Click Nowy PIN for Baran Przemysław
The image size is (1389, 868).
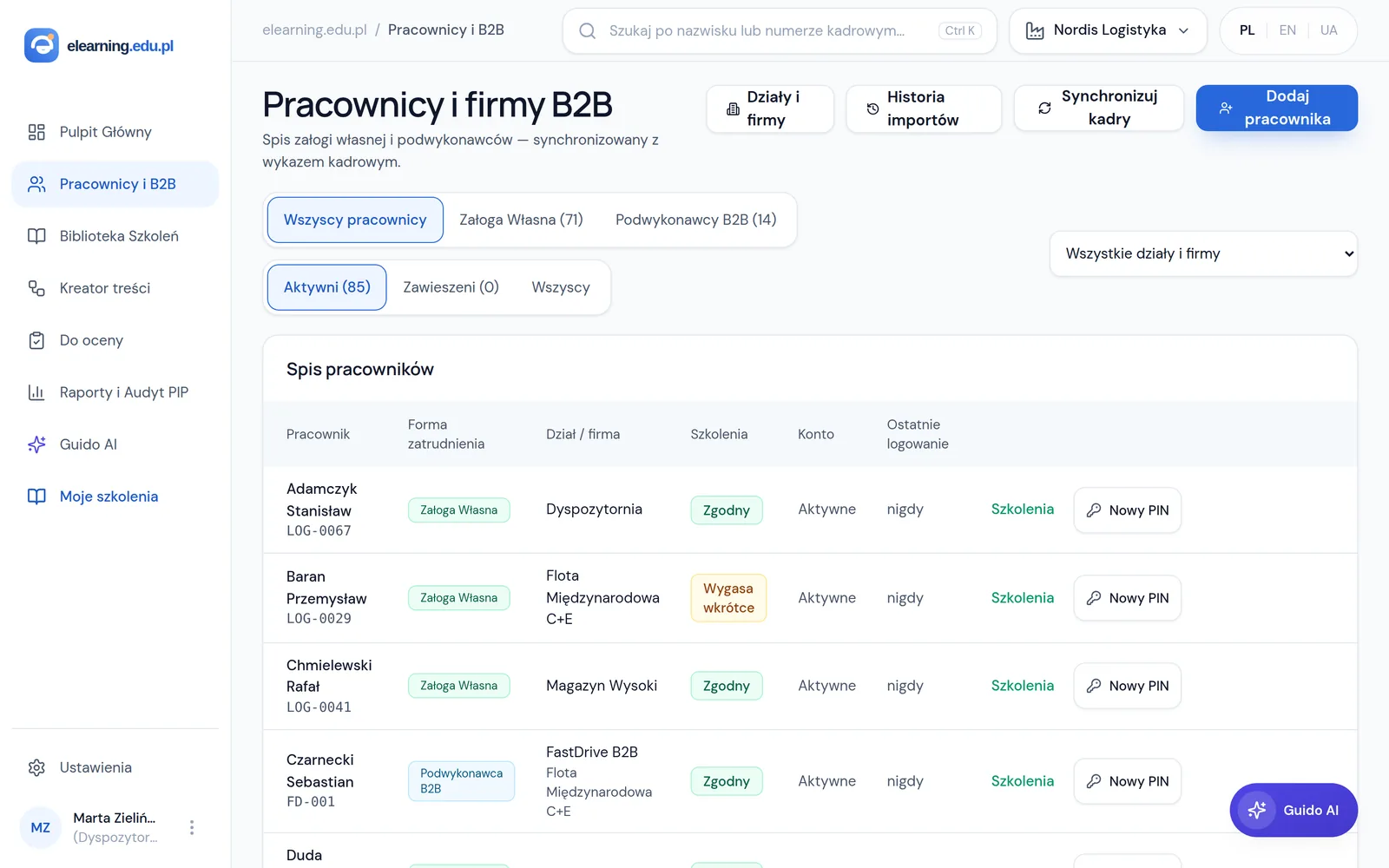pos(1127,598)
